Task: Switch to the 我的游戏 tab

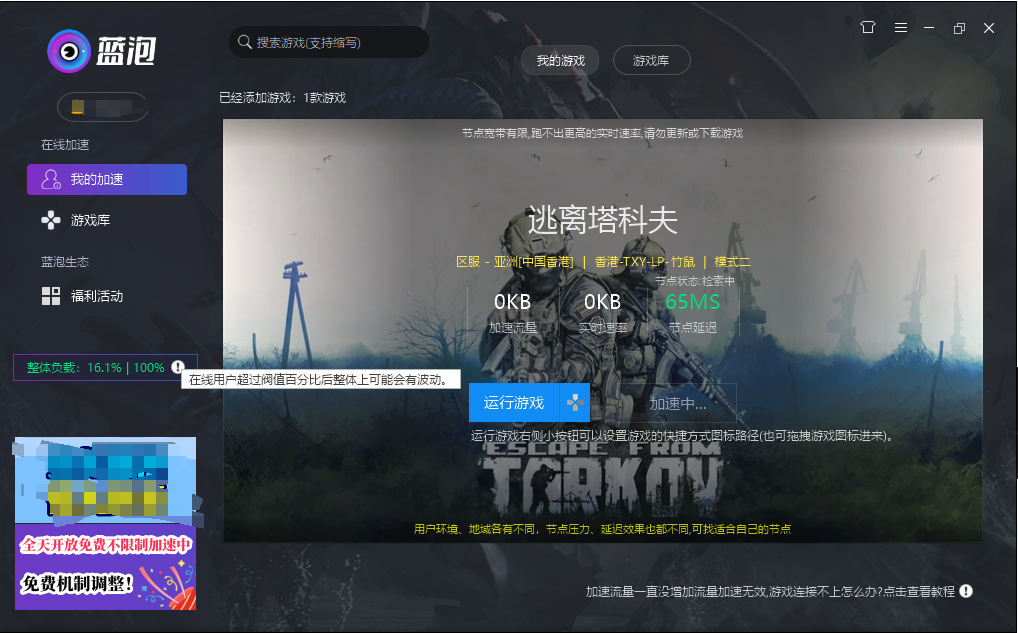Action: click(x=560, y=60)
